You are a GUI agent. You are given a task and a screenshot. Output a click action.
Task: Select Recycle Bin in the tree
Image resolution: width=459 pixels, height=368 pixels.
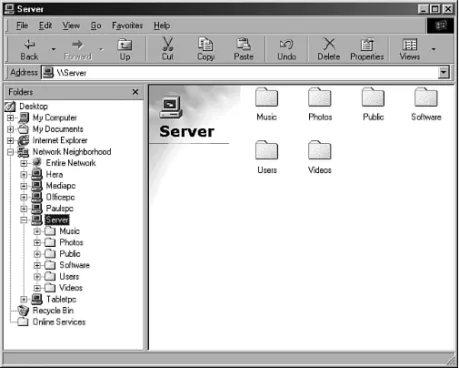pos(53,310)
